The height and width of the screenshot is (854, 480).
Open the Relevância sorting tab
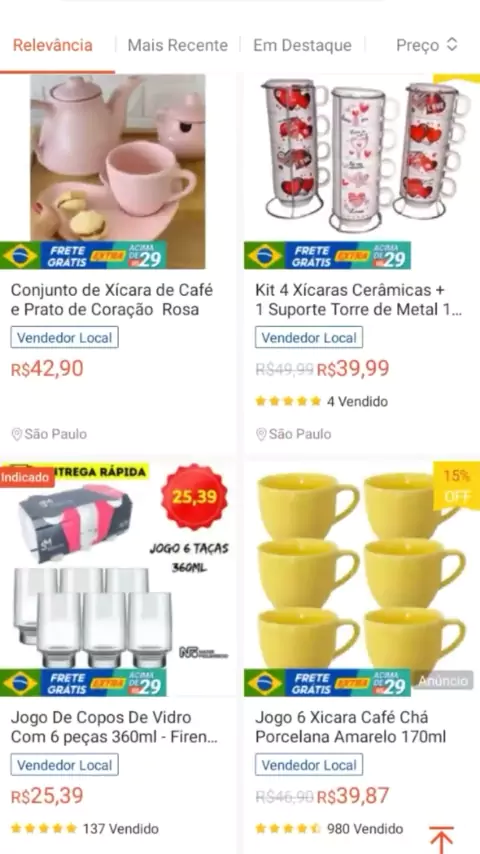tap(53, 45)
